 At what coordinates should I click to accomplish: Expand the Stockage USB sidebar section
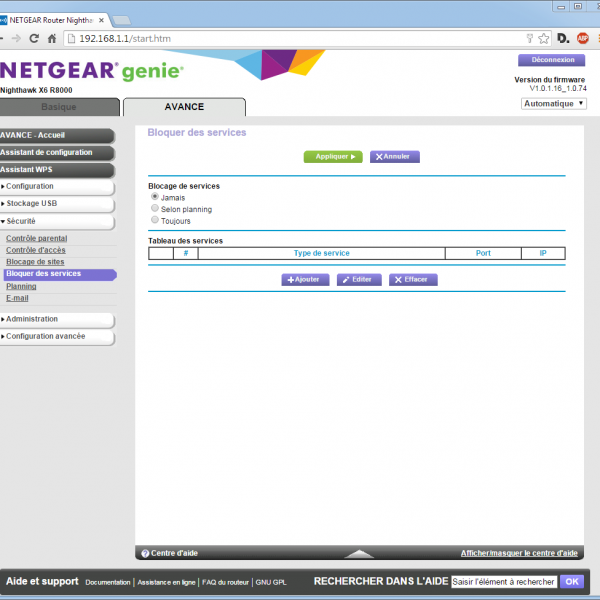click(x=57, y=203)
